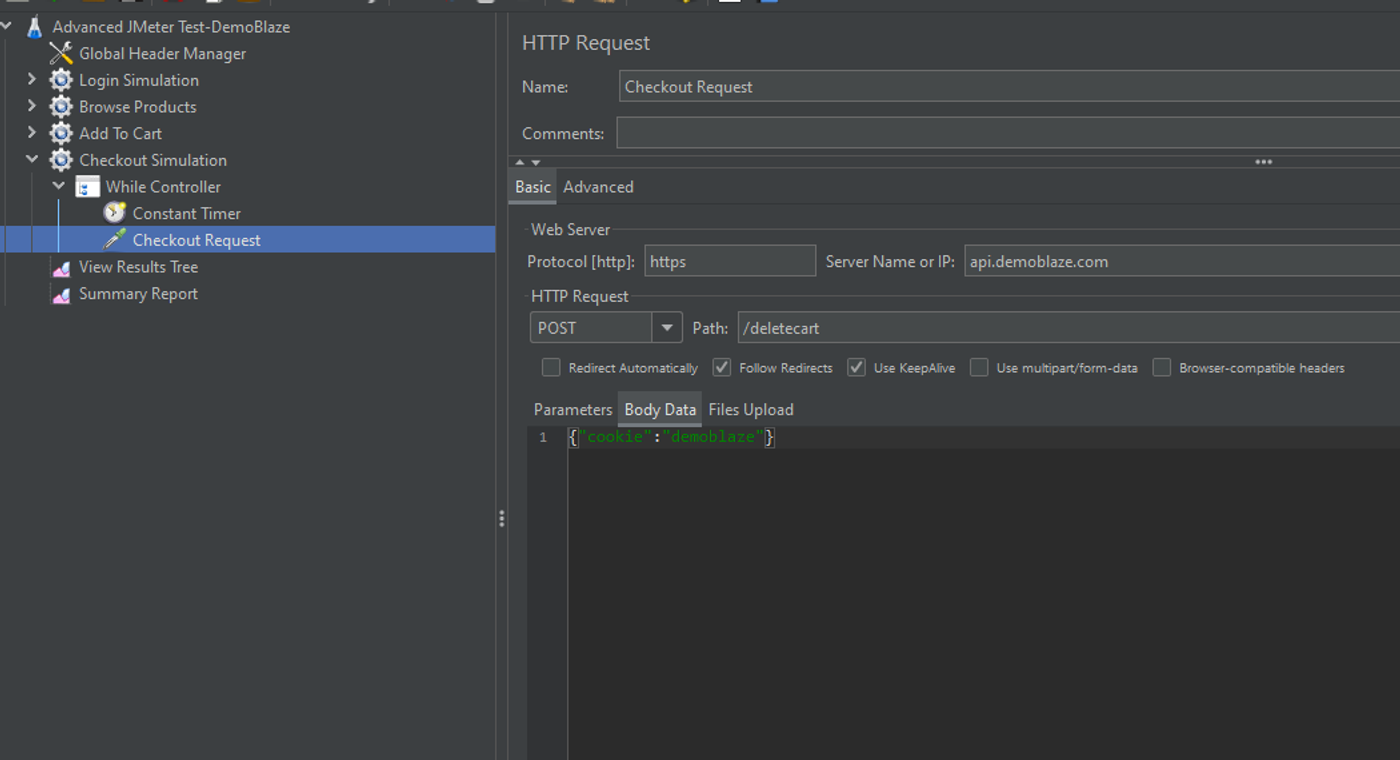1400x760 pixels.
Task: Open the Files Upload tab
Action: [751, 410]
